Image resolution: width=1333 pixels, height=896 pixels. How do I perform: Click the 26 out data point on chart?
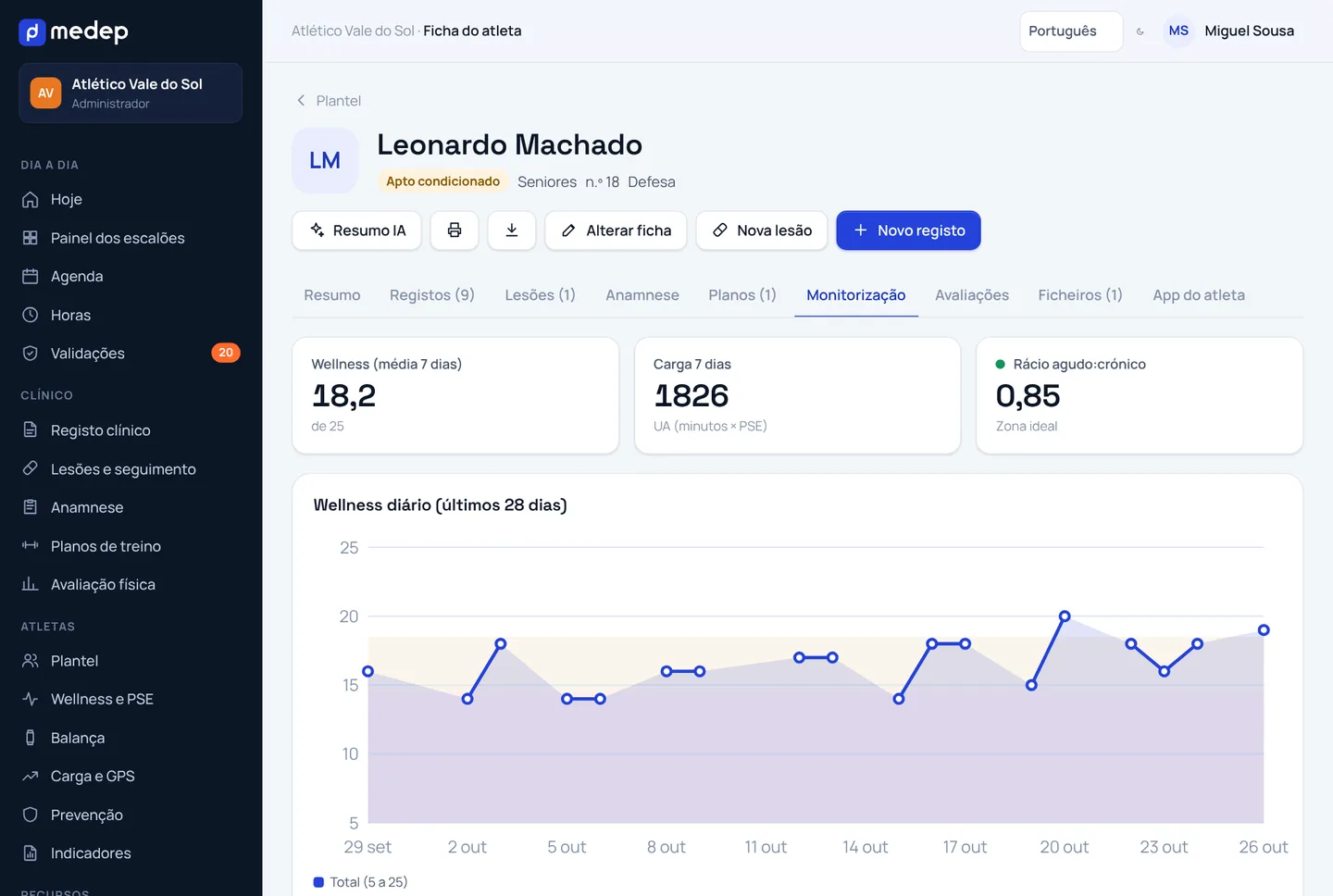(1264, 630)
